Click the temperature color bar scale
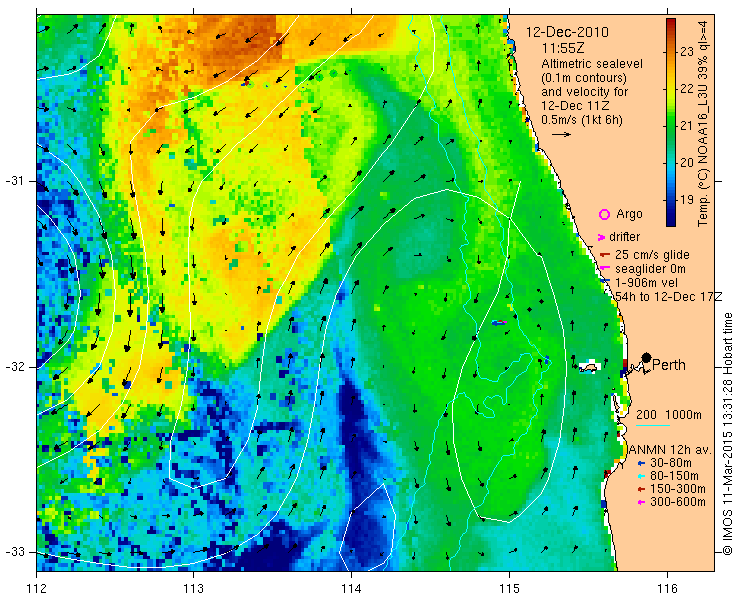Screen dimensions: 740x600 (671, 122)
